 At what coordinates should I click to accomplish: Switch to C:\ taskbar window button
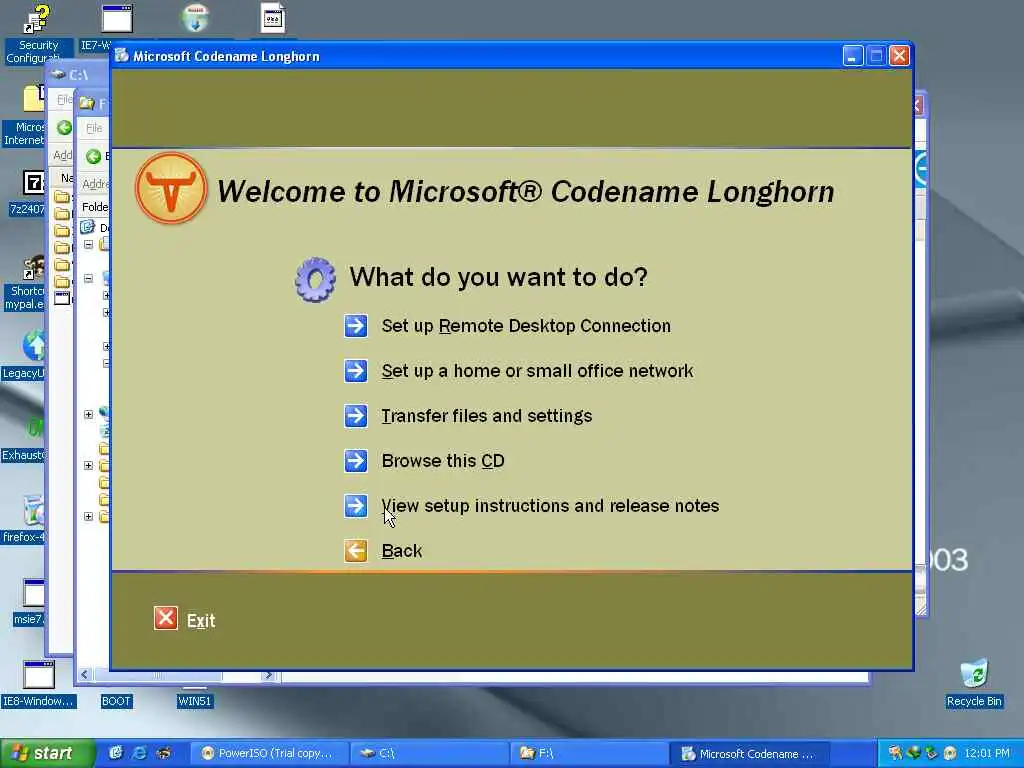[428, 754]
